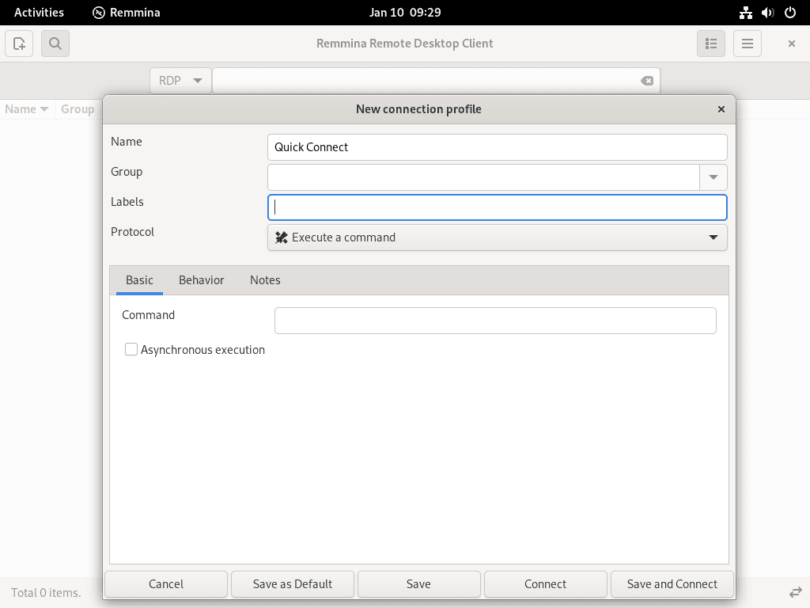Click the volume icon in the system tray
The width and height of the screenshot is (810, 608).
[x=766, y=12]
